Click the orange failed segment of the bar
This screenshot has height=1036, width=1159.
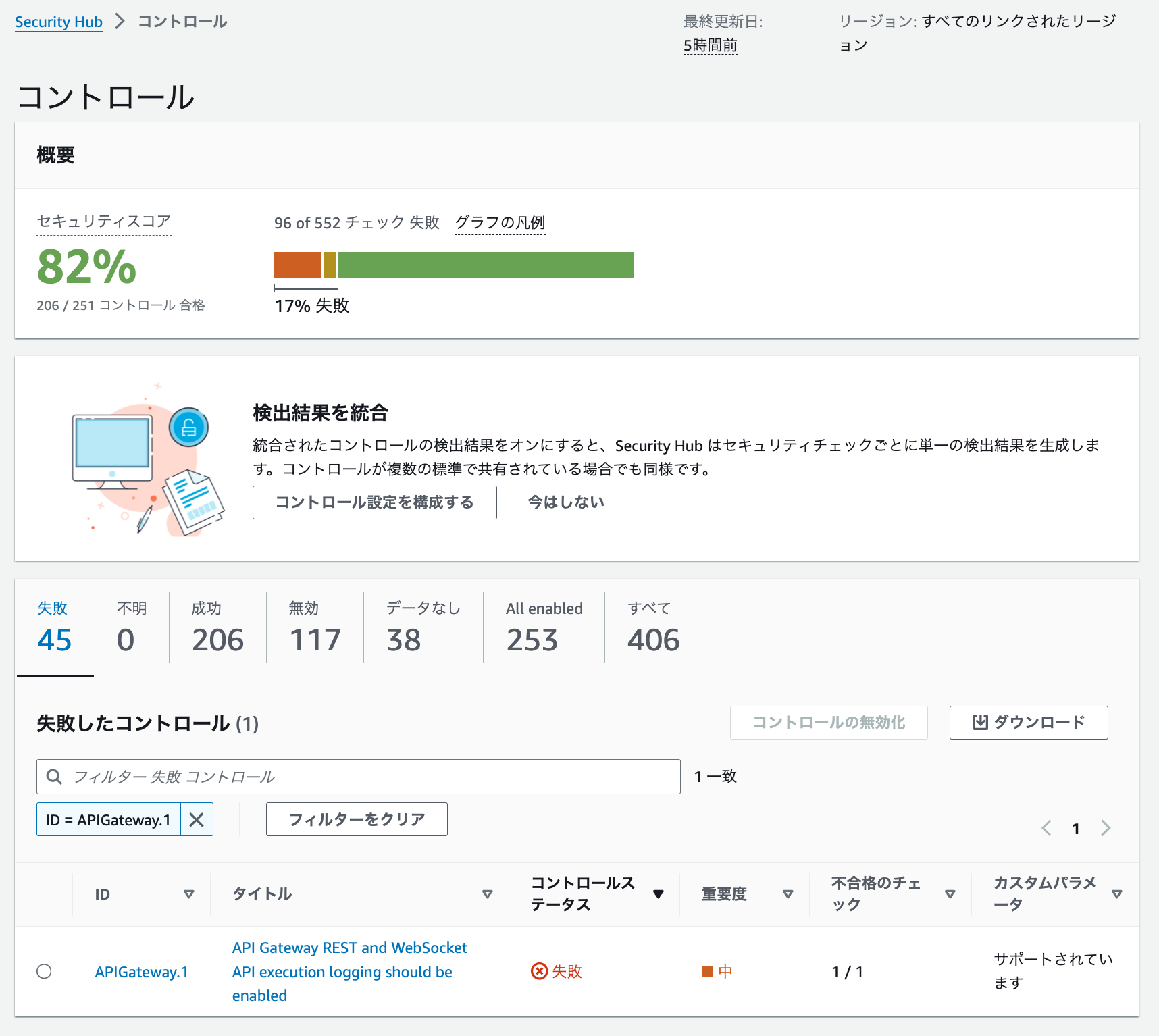298,265
